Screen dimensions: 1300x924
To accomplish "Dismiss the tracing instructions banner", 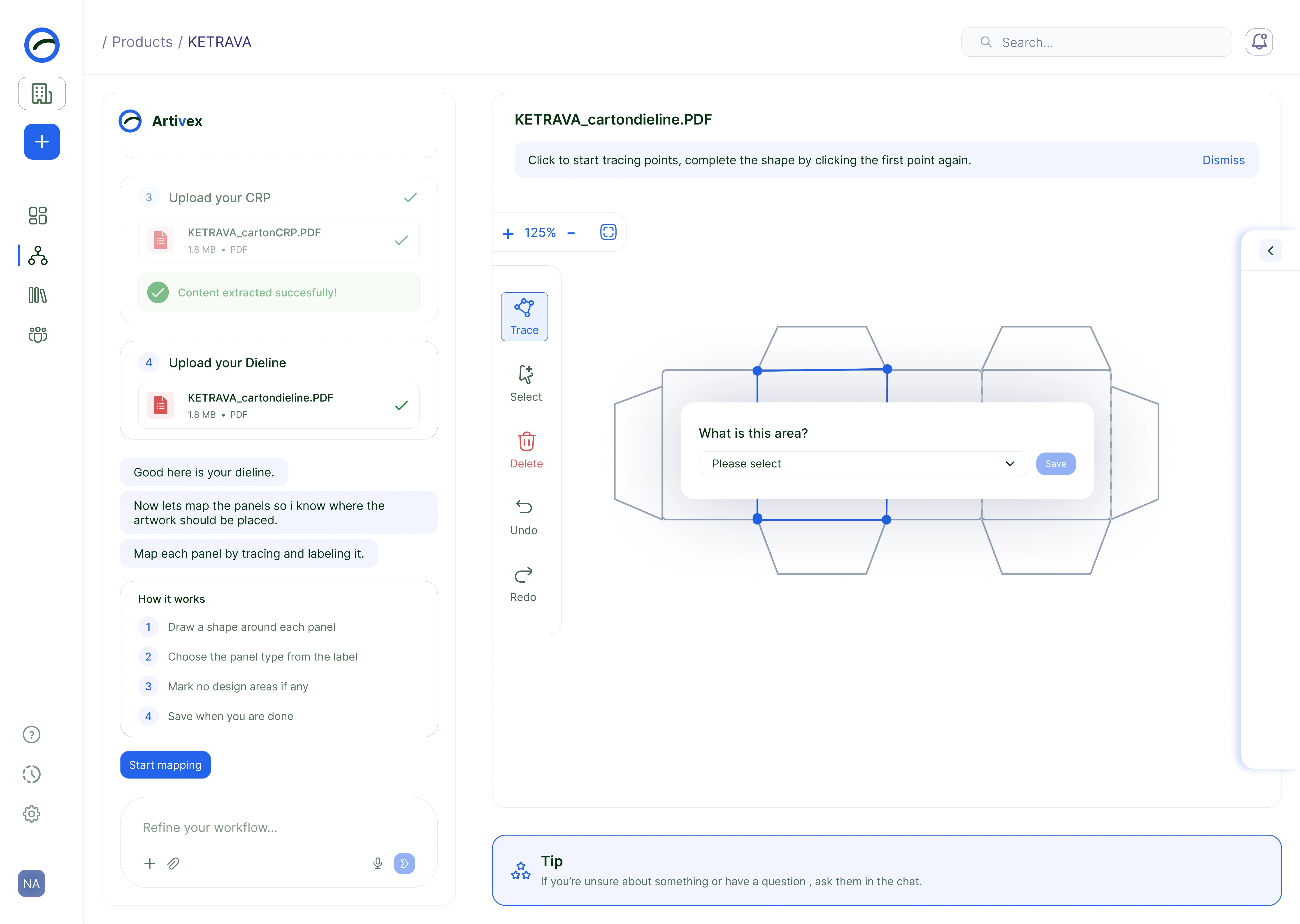I will (1223, 160).
